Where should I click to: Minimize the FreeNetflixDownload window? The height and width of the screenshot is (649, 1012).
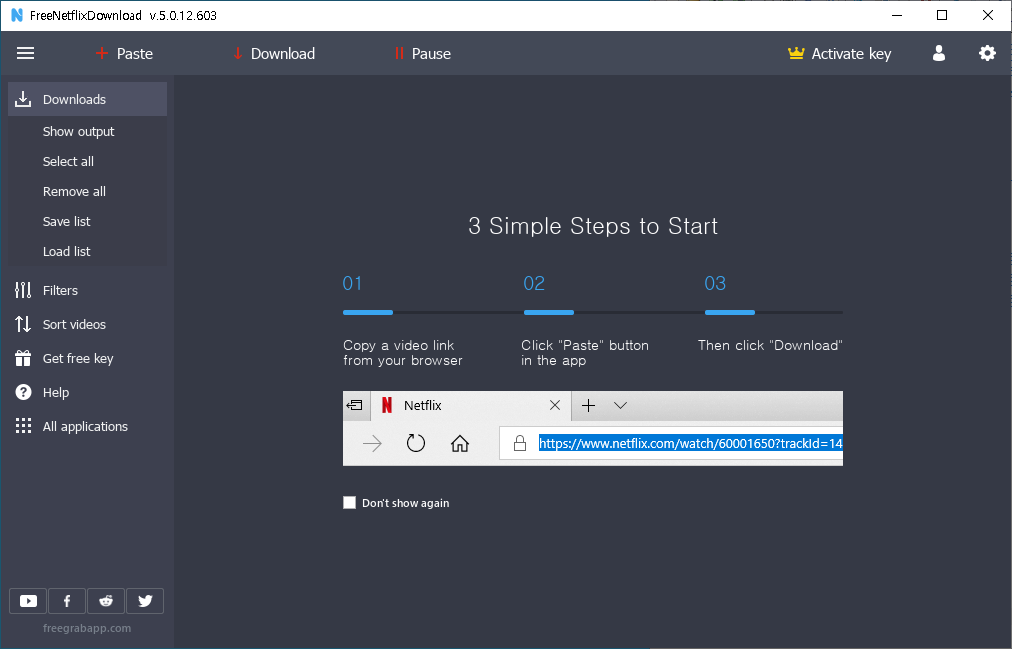click(x=896, y=15)
